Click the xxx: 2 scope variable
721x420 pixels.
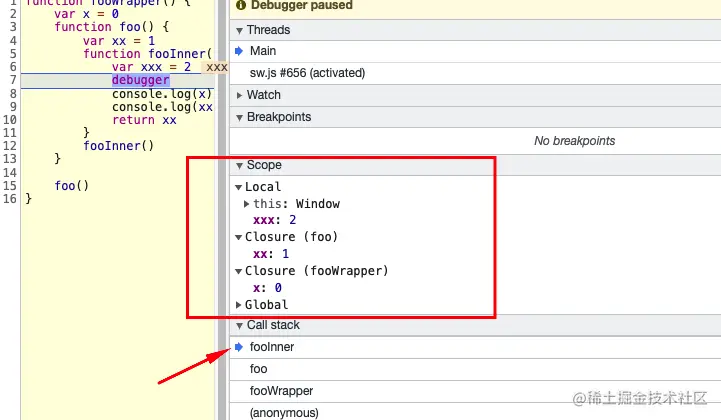pos(275,220)
